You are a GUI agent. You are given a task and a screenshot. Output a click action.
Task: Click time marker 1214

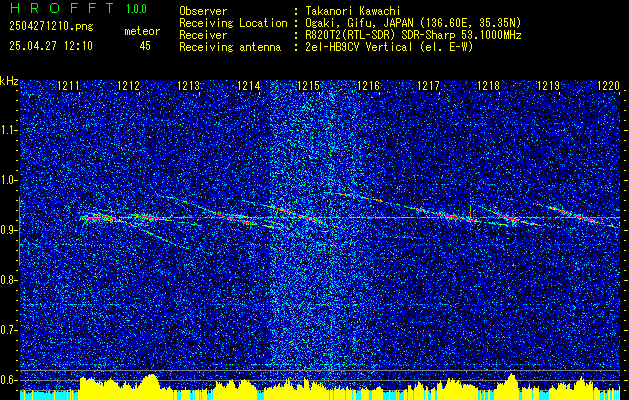pos(248,86)
